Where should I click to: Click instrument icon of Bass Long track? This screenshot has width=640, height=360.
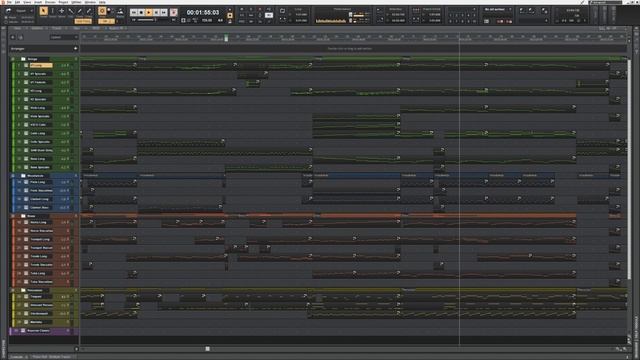(x=26, y=158)
